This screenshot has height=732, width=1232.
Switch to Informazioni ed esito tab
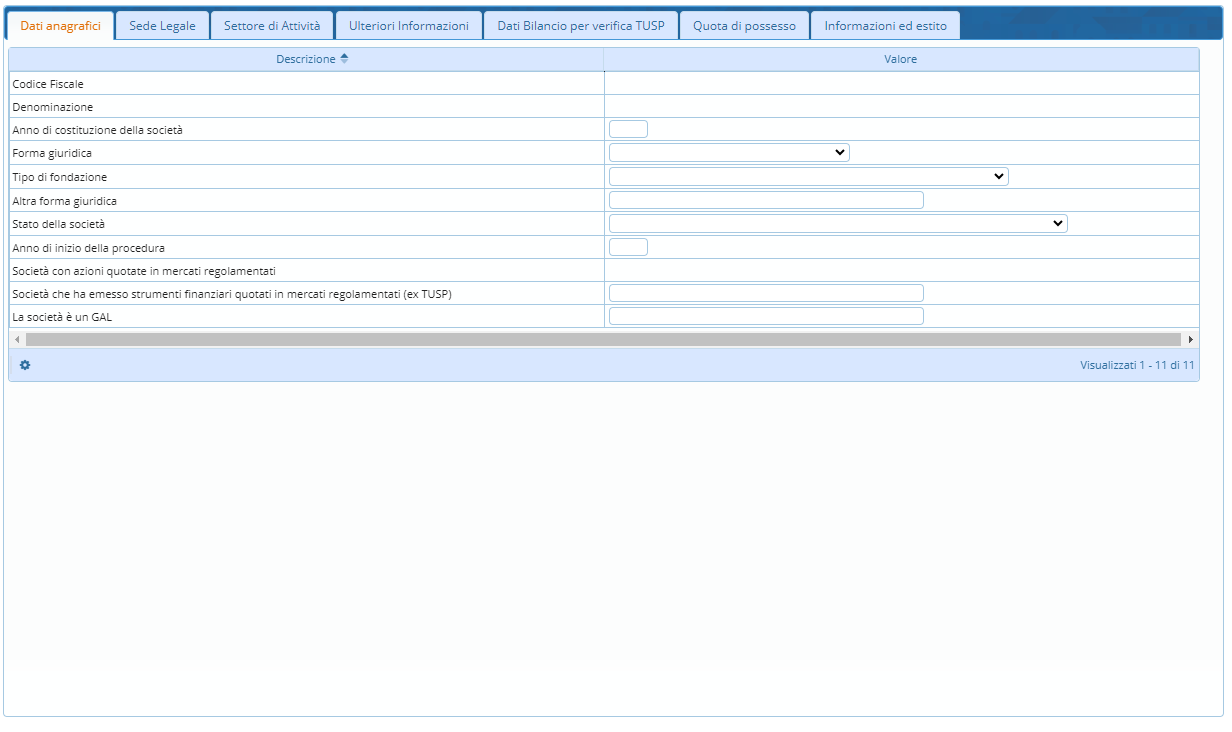point(885,26)
